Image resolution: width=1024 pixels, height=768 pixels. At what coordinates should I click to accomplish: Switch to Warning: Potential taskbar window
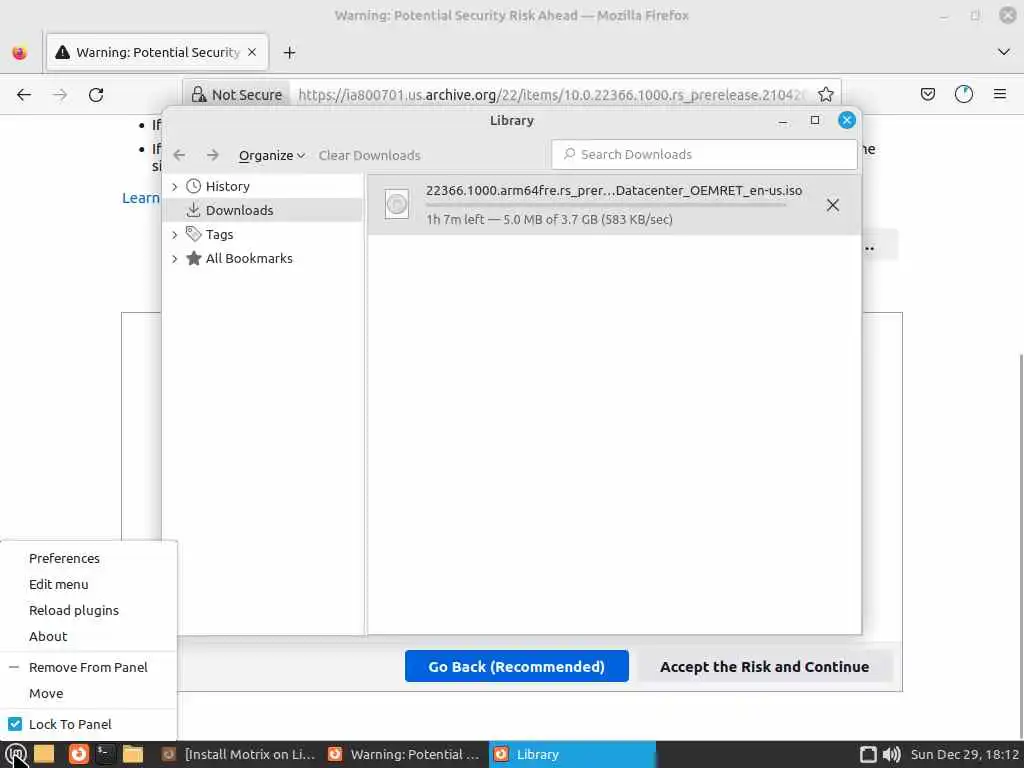[405, 754]
